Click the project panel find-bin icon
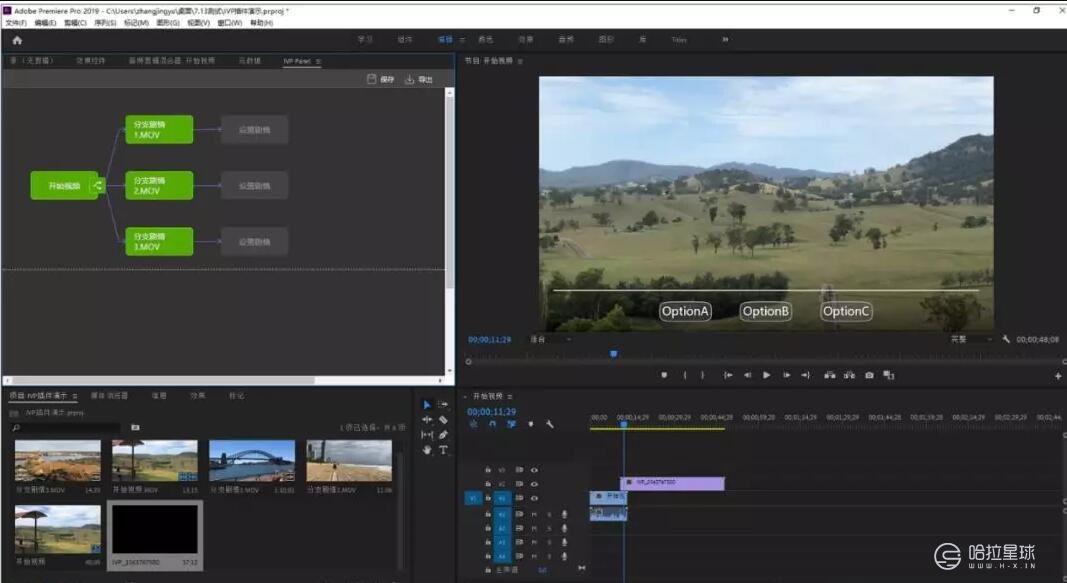This screenshot has width=1067, height=583. pos(135,427)
